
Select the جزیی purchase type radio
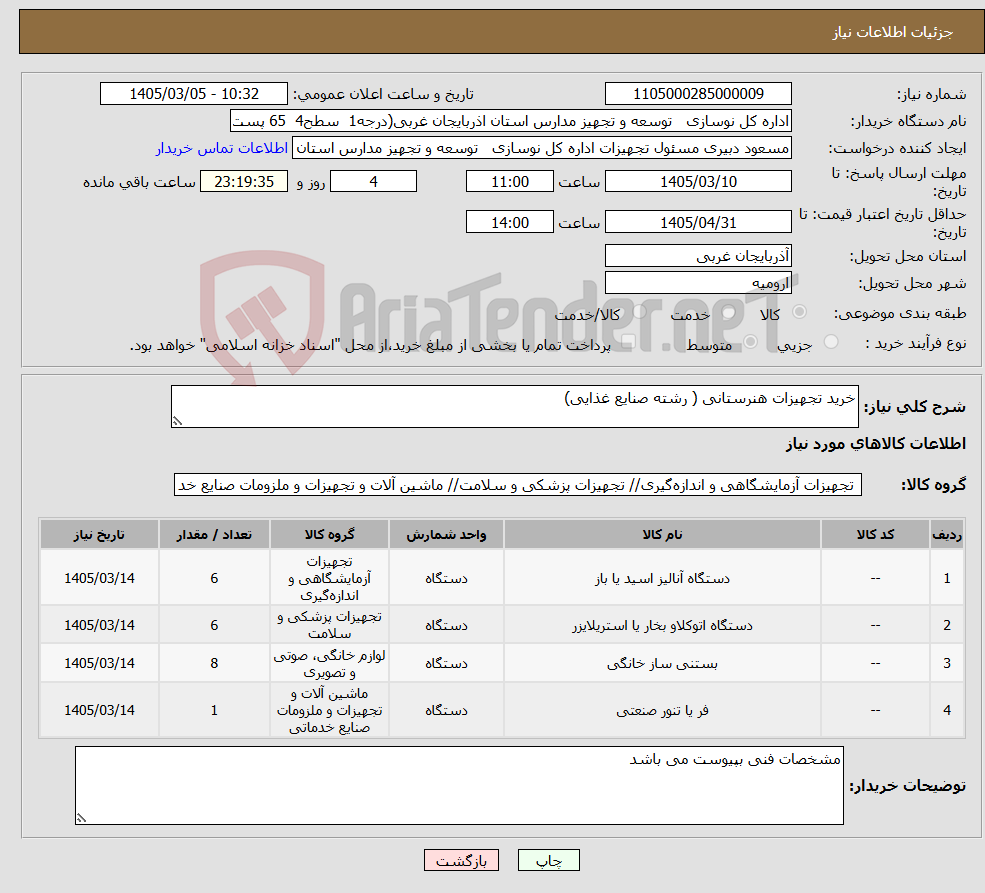pyautogui.click(x=830, y=342)
